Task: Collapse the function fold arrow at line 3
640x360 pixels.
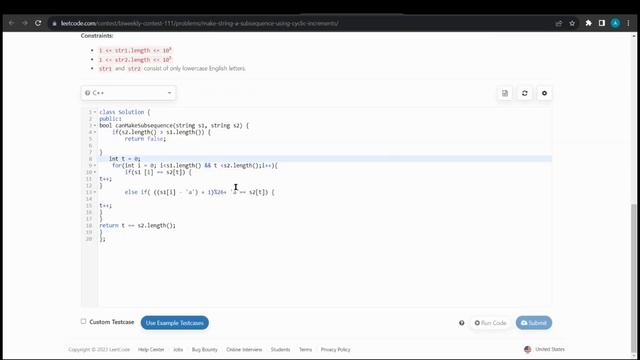Action: coord(95,125)
